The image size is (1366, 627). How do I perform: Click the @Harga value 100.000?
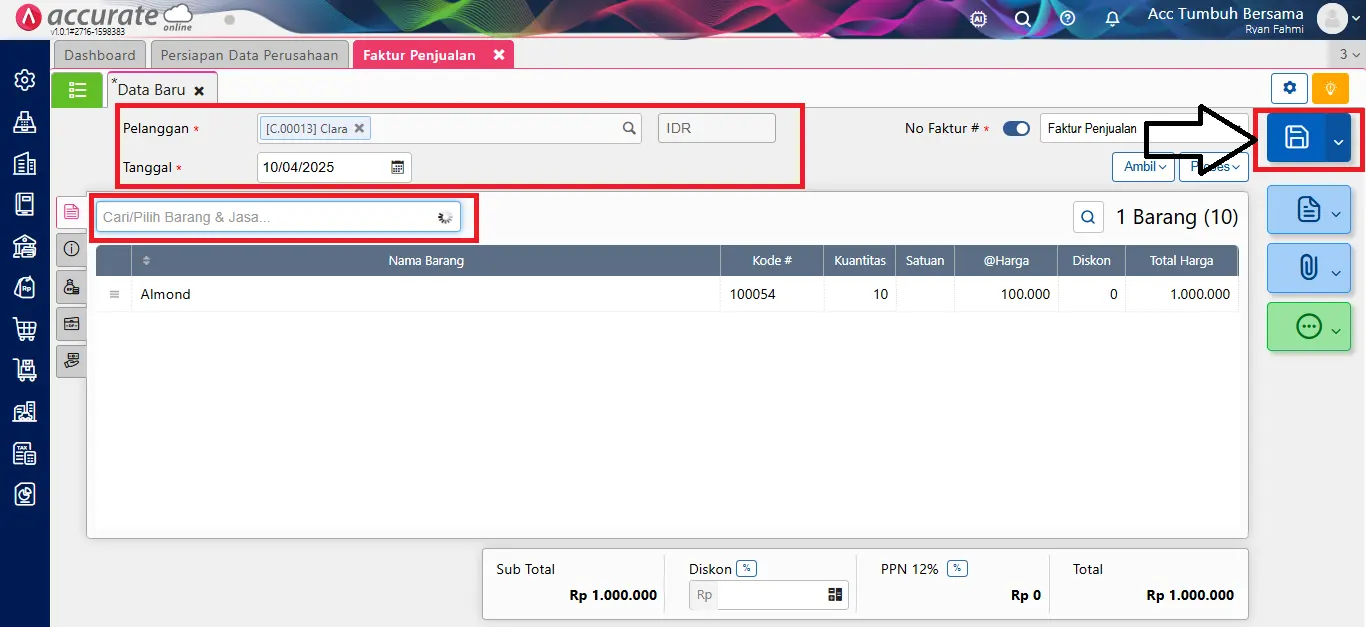pos(1006,294)
